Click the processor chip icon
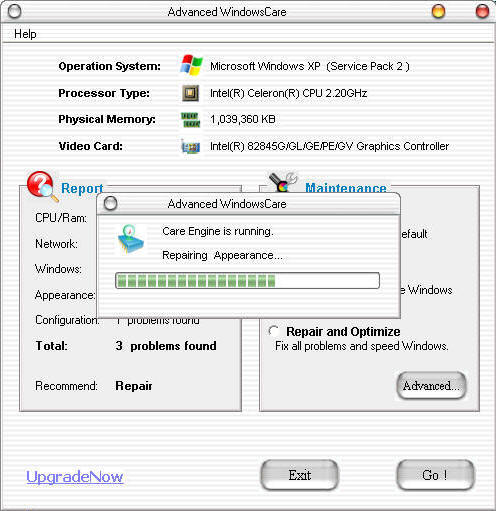 [x=191, y=93]
